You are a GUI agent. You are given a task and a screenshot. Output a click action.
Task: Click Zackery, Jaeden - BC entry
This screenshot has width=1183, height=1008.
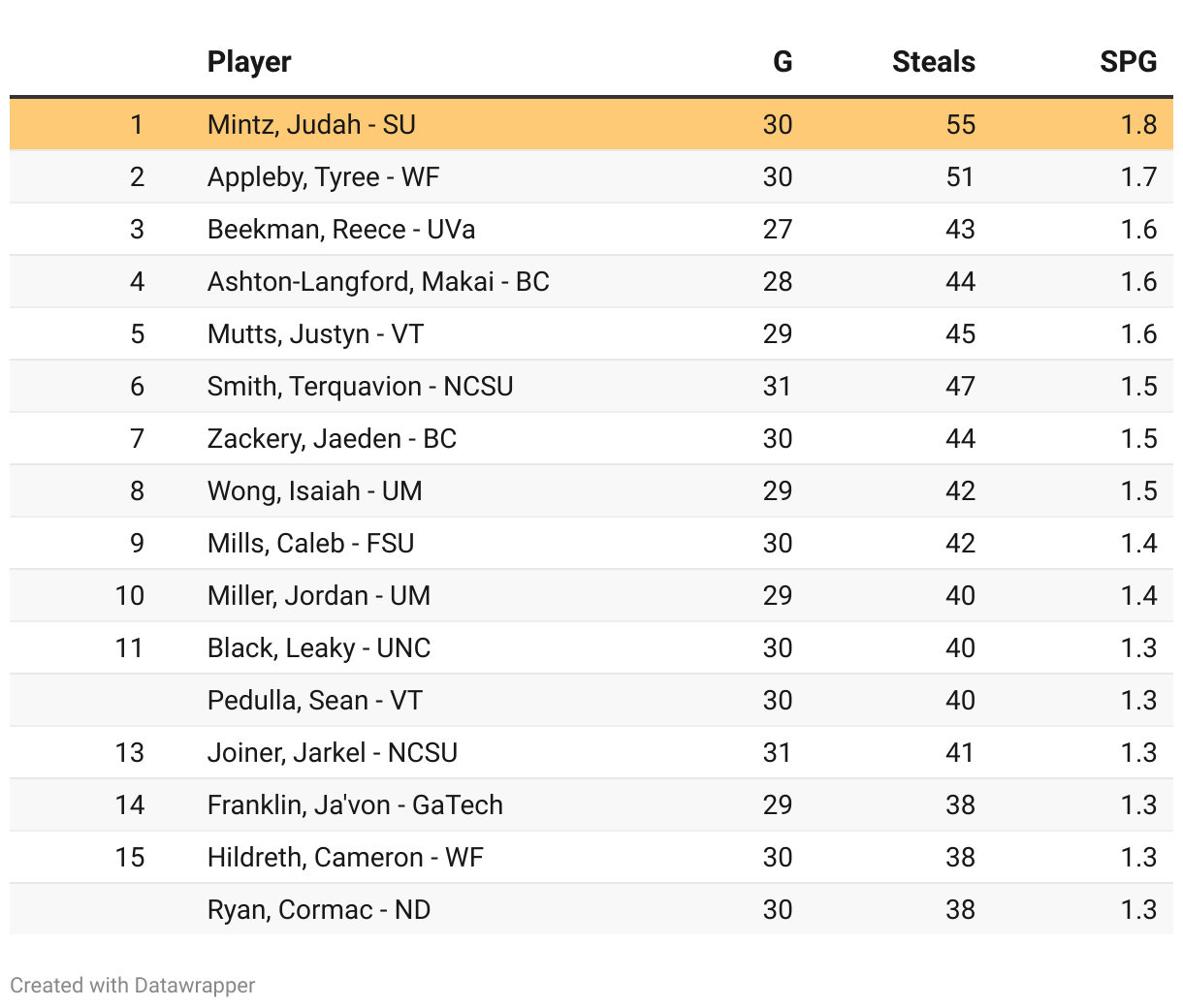coord(332,439)
